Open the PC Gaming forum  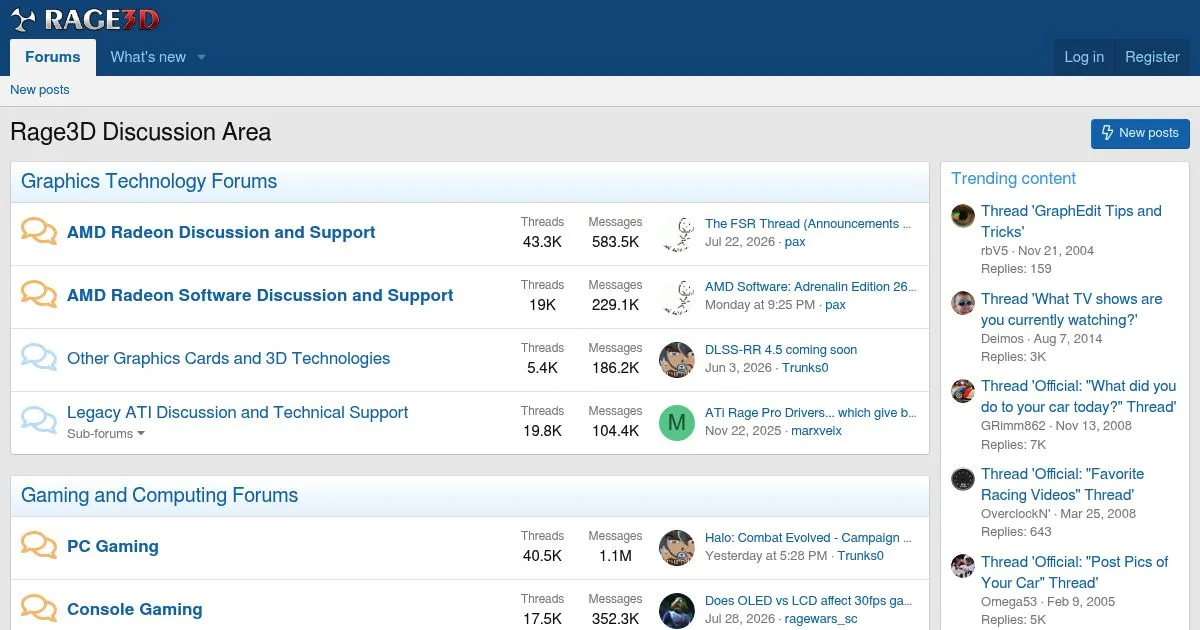coord(113,546)
